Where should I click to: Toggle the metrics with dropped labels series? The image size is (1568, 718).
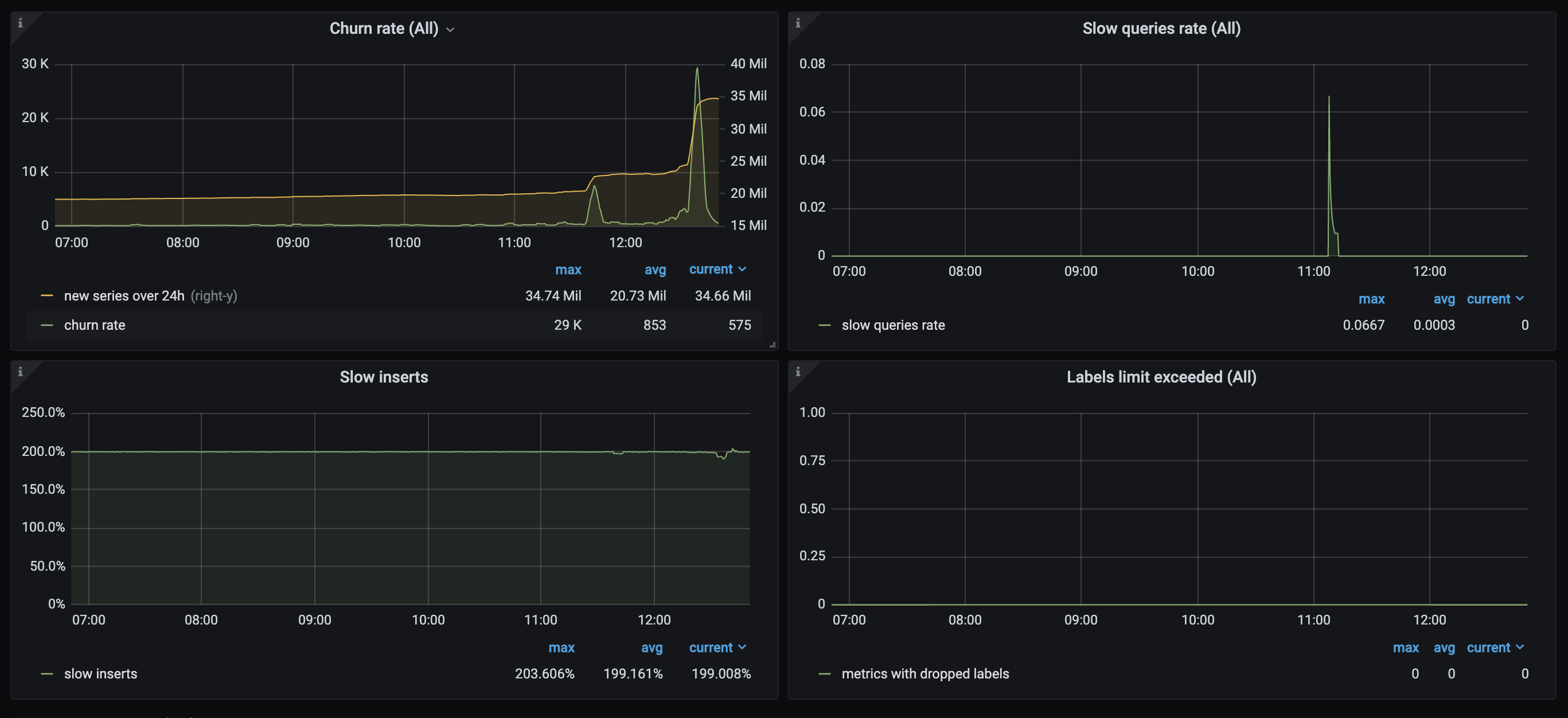(925, 674)
